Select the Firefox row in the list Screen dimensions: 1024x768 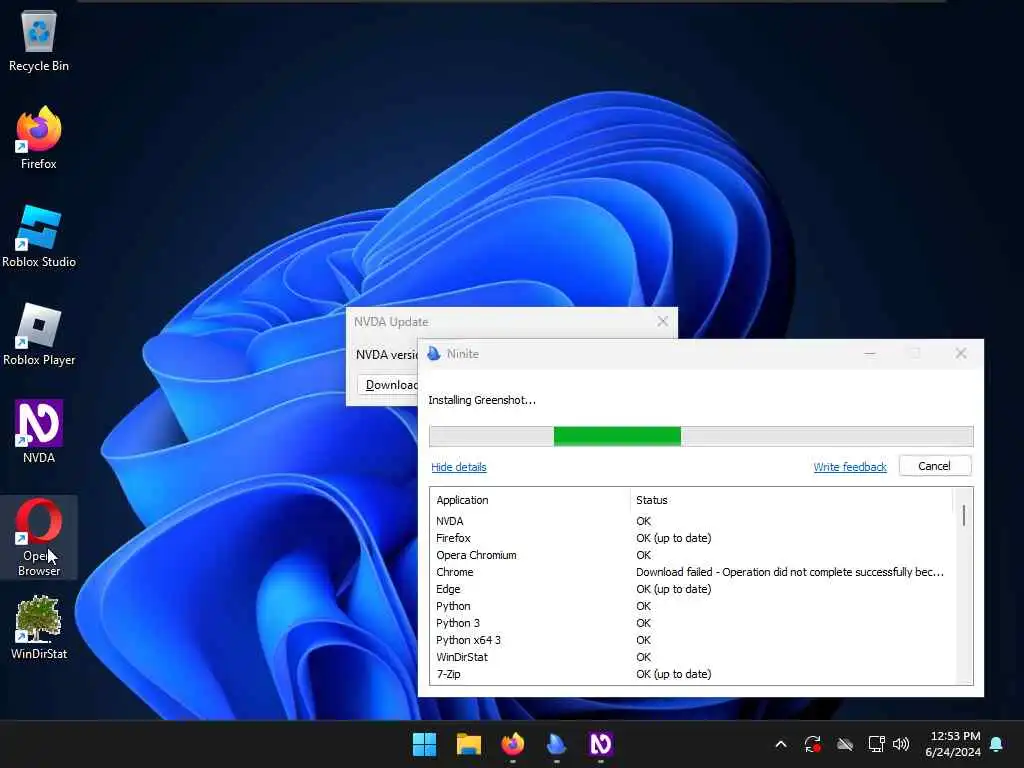(x=691, y=538)
